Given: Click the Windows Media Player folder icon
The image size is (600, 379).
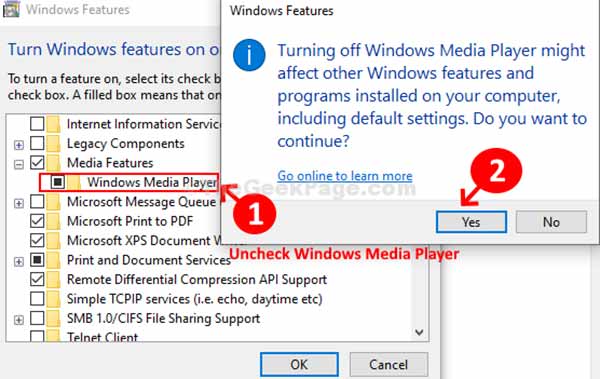Looking at the screenshot, I should click(74, 182).
